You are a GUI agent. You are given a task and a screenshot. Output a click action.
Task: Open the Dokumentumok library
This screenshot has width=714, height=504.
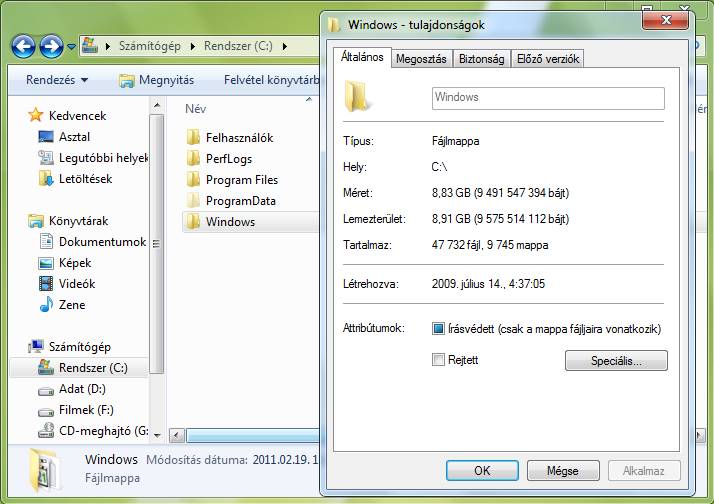pyautogui.click(x=102, y=242)
